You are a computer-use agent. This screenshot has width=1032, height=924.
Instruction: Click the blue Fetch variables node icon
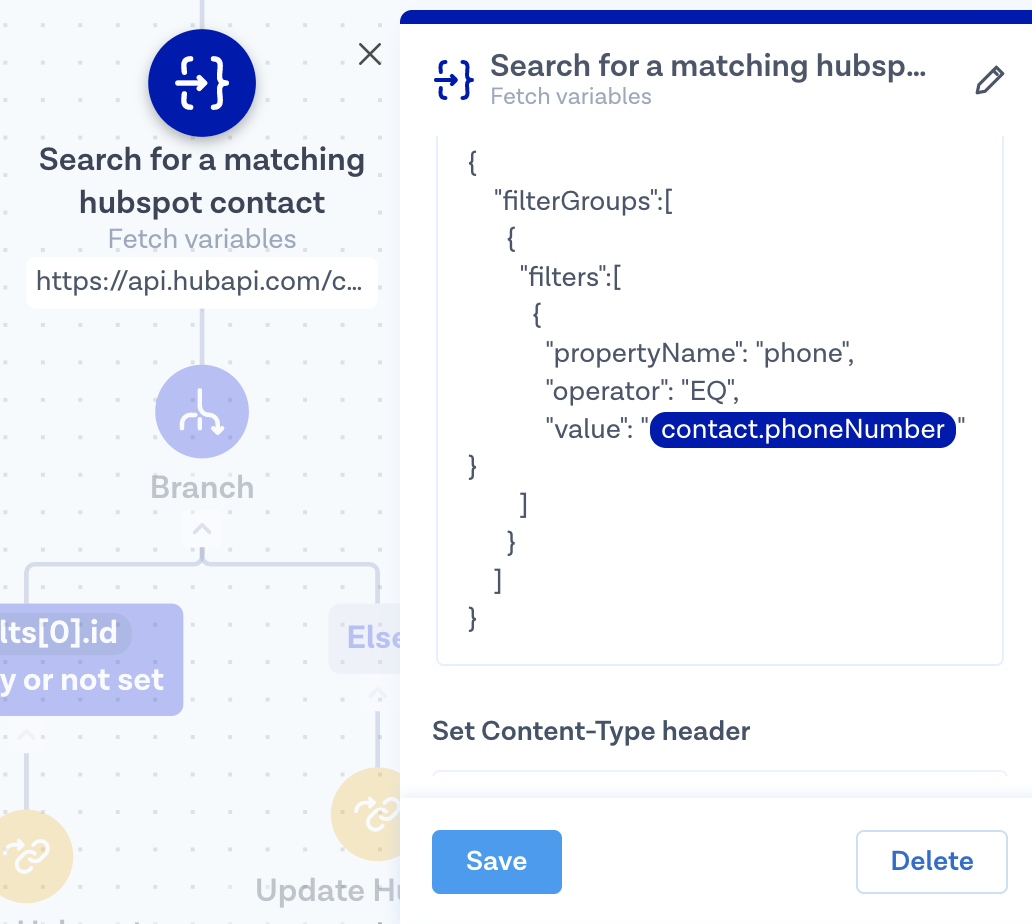(202, 83)
